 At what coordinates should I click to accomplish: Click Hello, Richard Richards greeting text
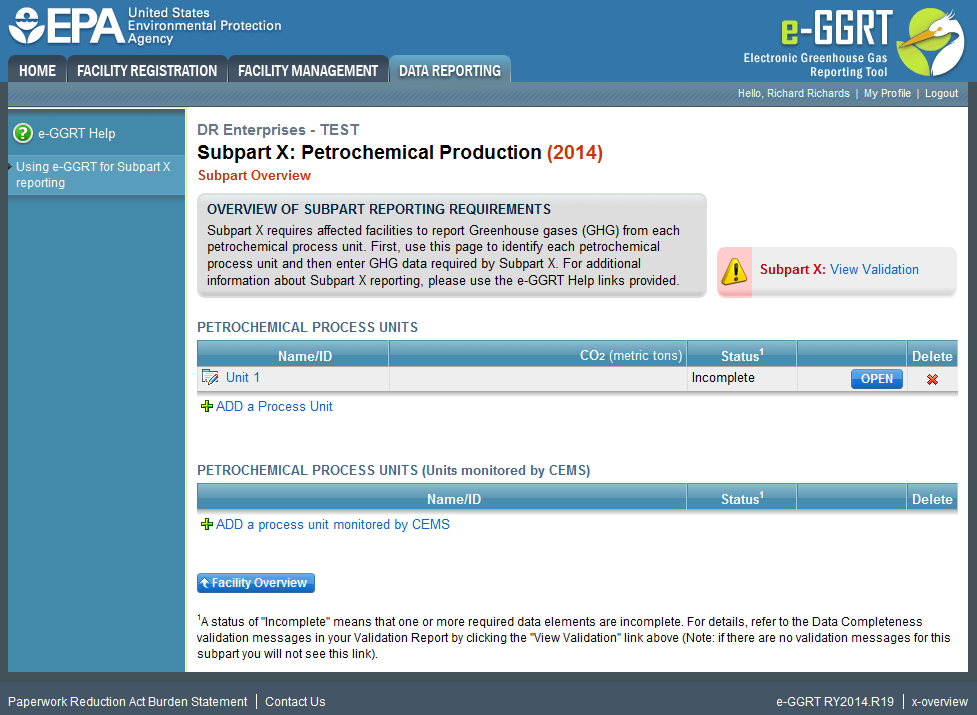pos(793,93)
